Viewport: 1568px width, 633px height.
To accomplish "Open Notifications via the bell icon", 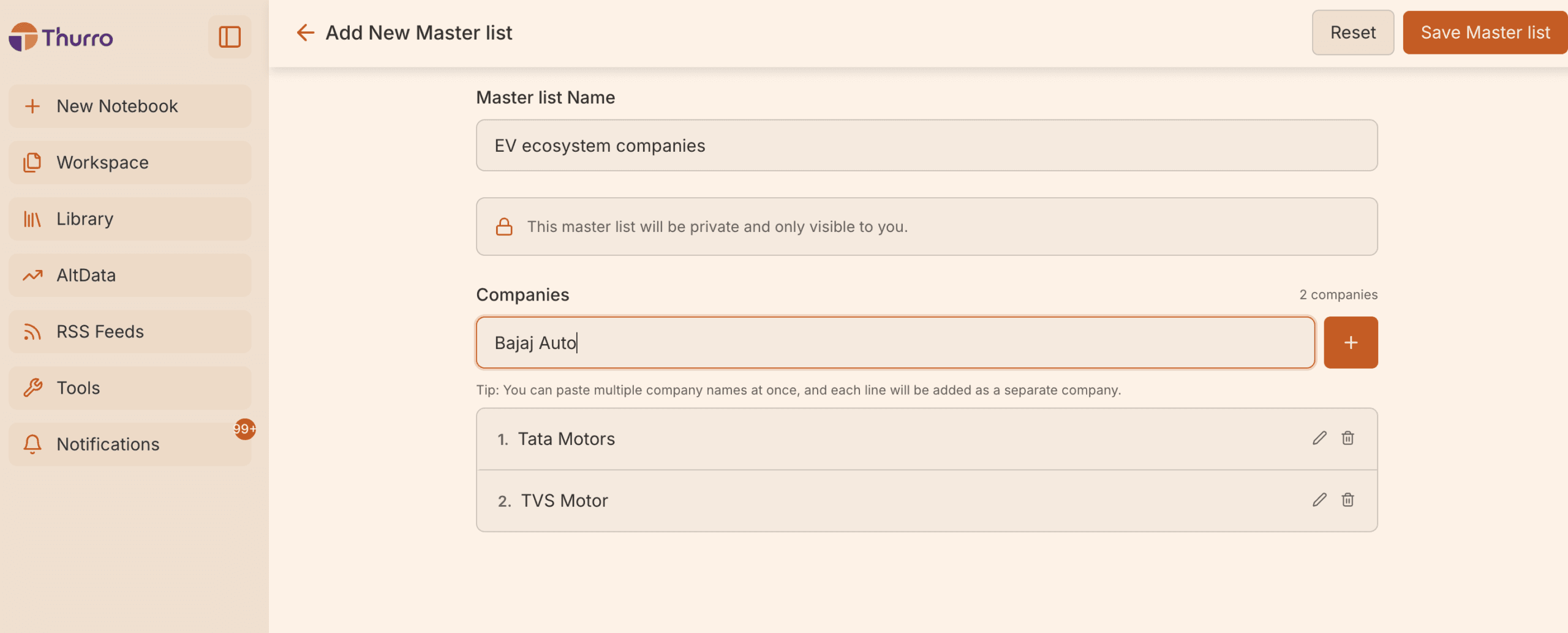I will 32,444.
